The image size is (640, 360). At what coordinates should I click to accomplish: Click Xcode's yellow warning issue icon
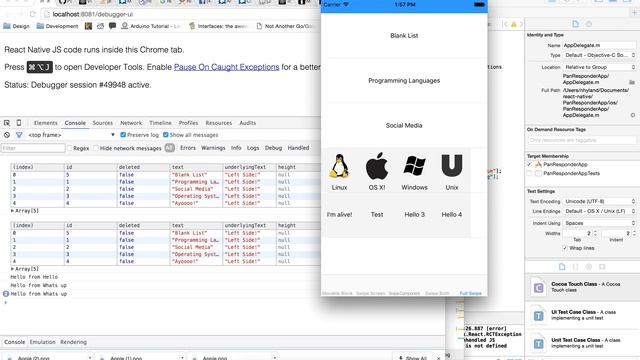(x=513, y=24)
